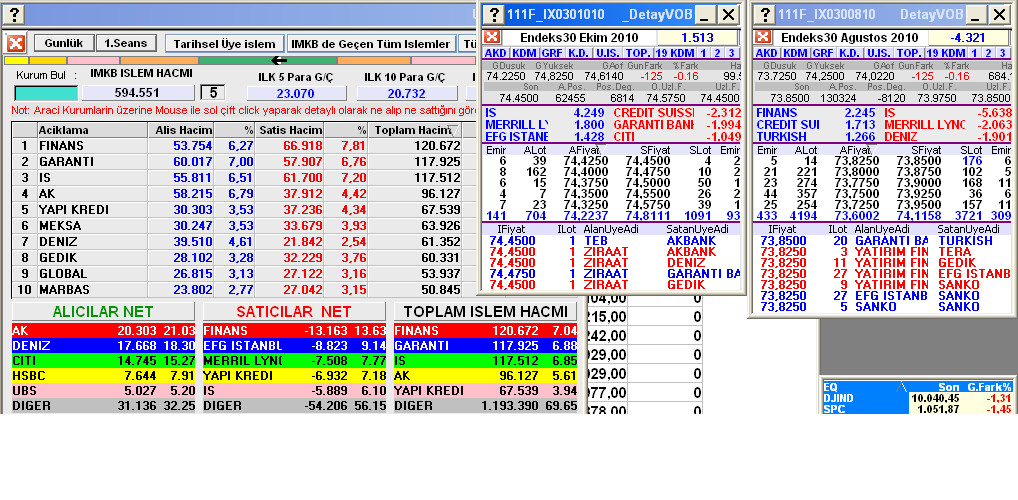Select U.I.S. tab in Endeks30 Agustos window
Image resolution: width=1018 pixels, height=500 pixels.
pyautogui.click(x=879, y=53)
